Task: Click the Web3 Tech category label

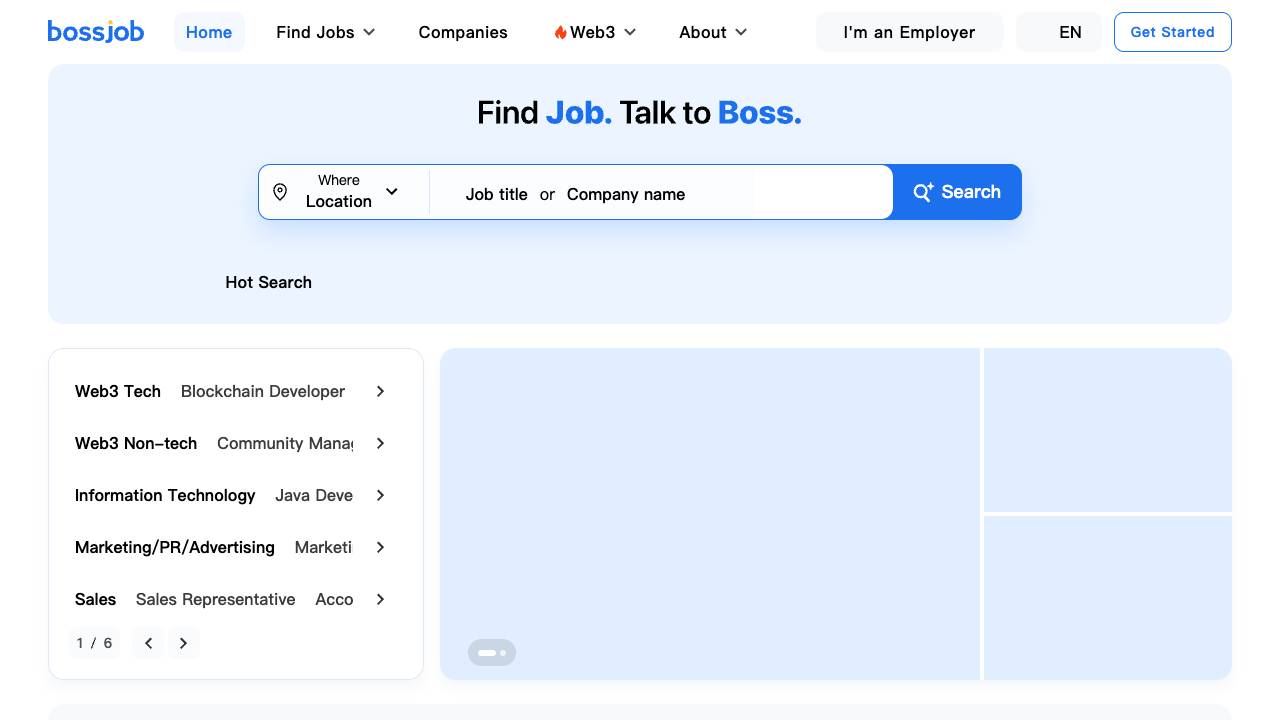Action: point(118,391)
